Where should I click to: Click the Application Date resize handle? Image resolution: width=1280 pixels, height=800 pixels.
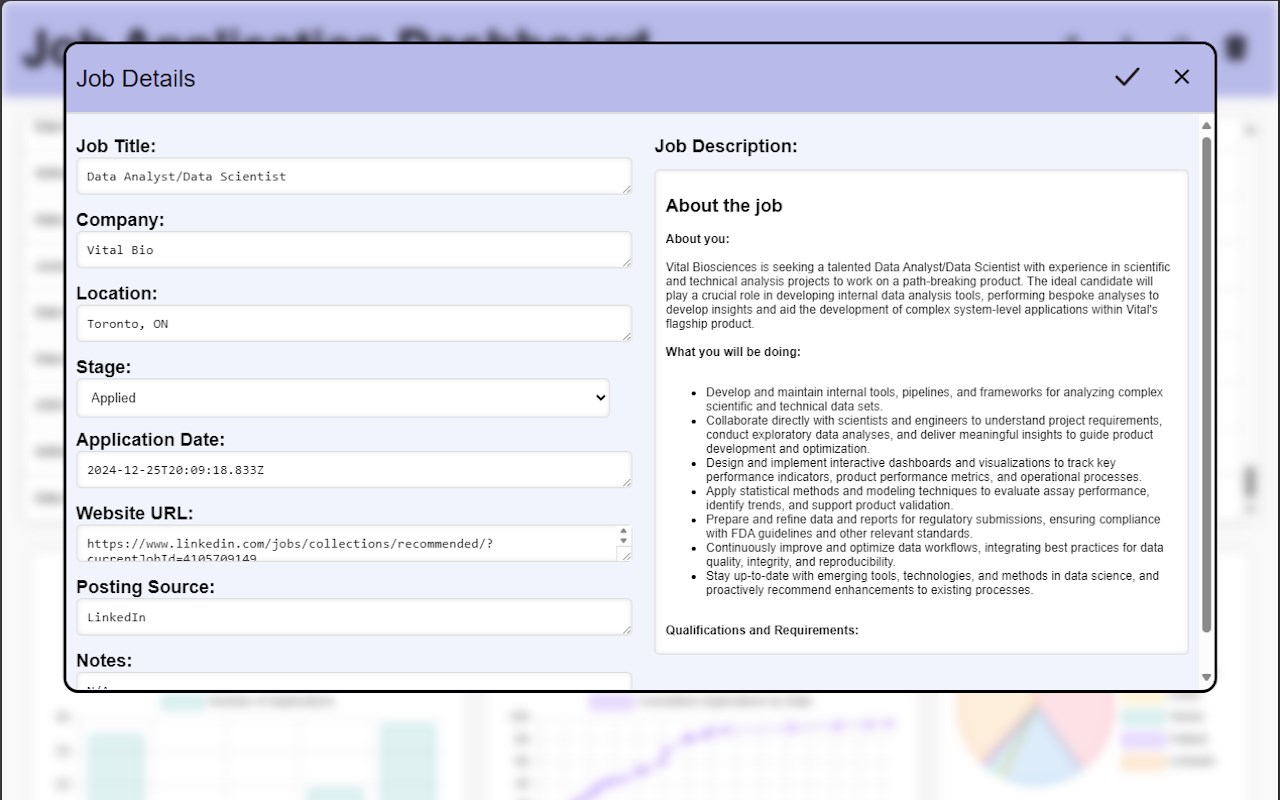pos(626,482)
